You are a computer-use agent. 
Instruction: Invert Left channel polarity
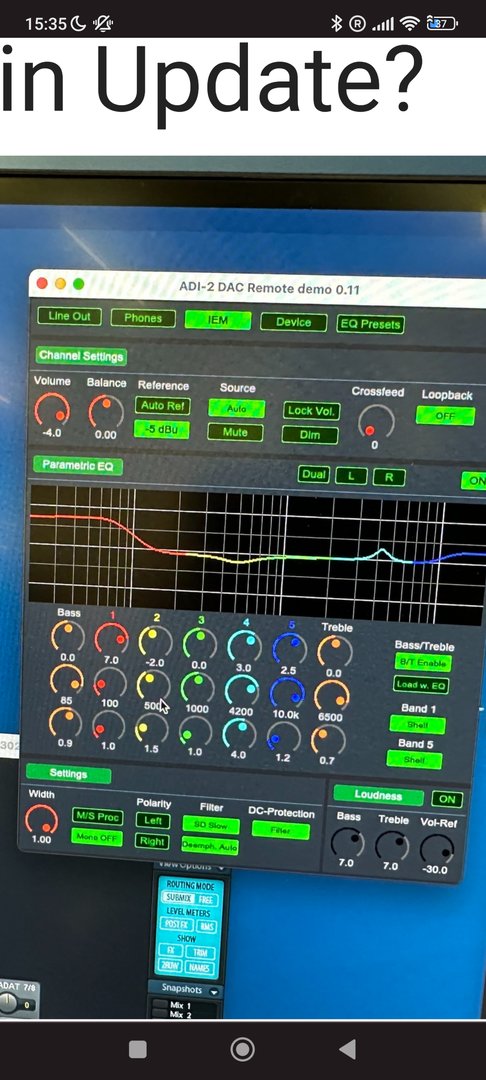coord(153,820)
